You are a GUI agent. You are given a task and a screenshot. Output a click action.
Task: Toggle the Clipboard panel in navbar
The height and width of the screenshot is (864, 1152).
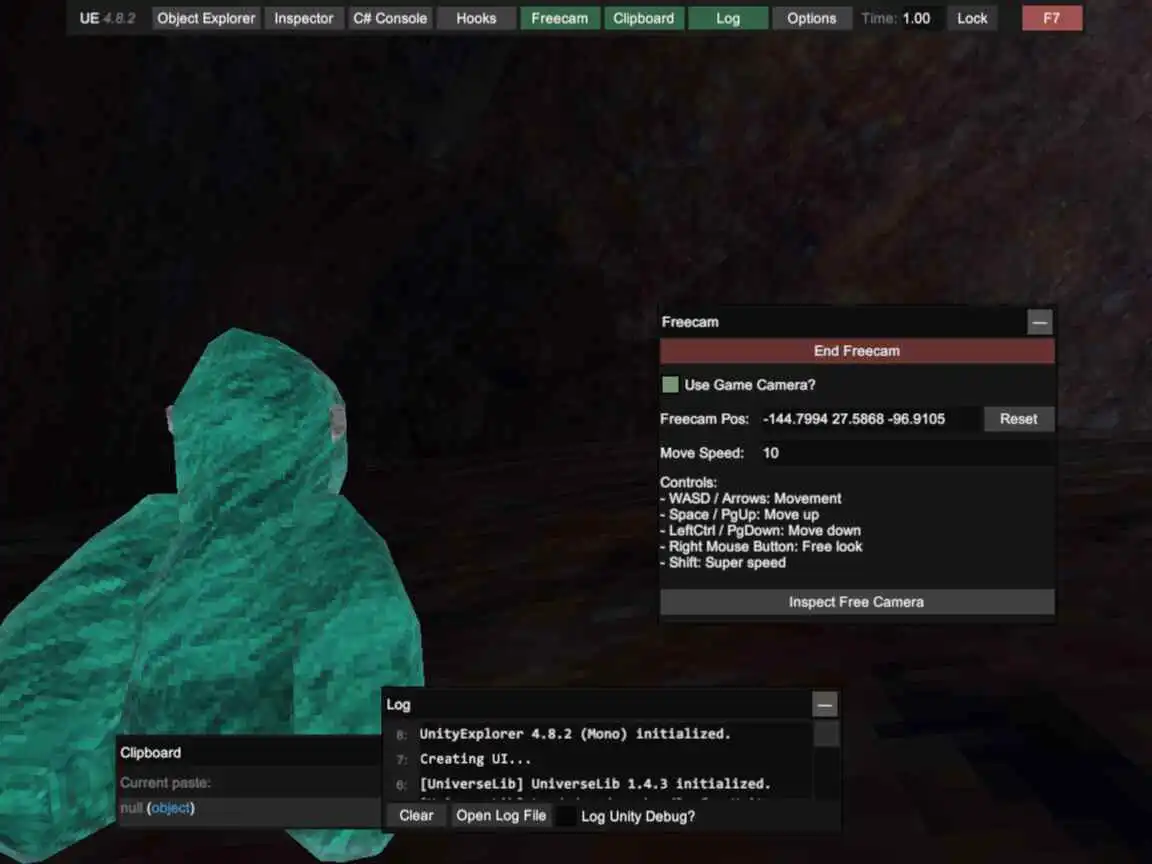click(x=644, y=18)
